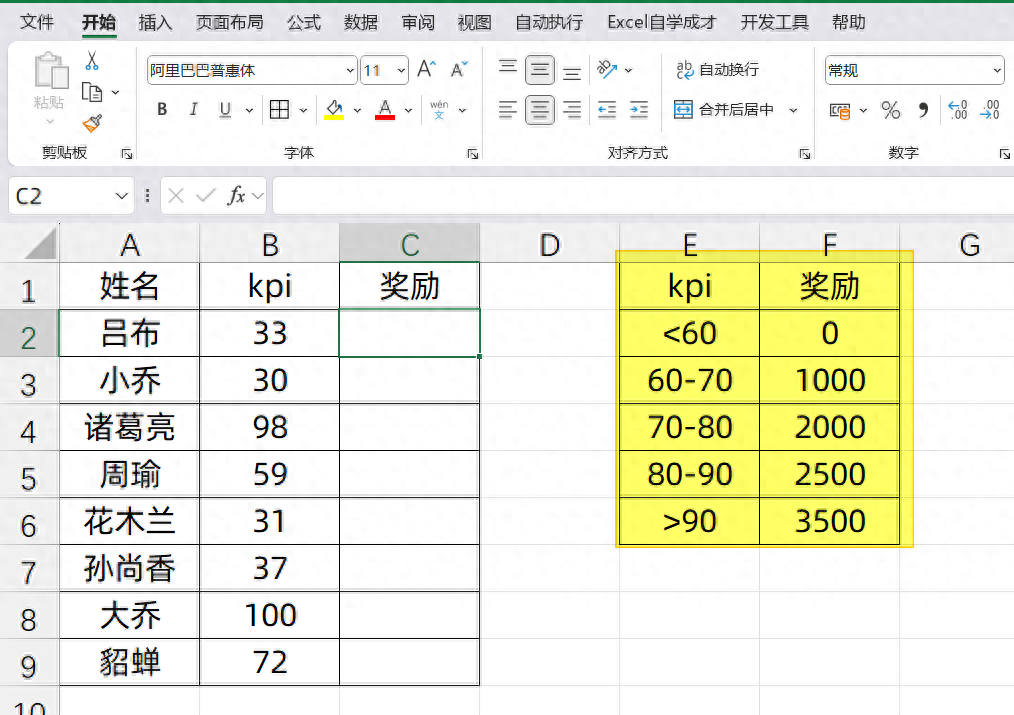Align cell text to the left
The height and width of the screenshot is (715, 1014).
(x=508, y=110)
